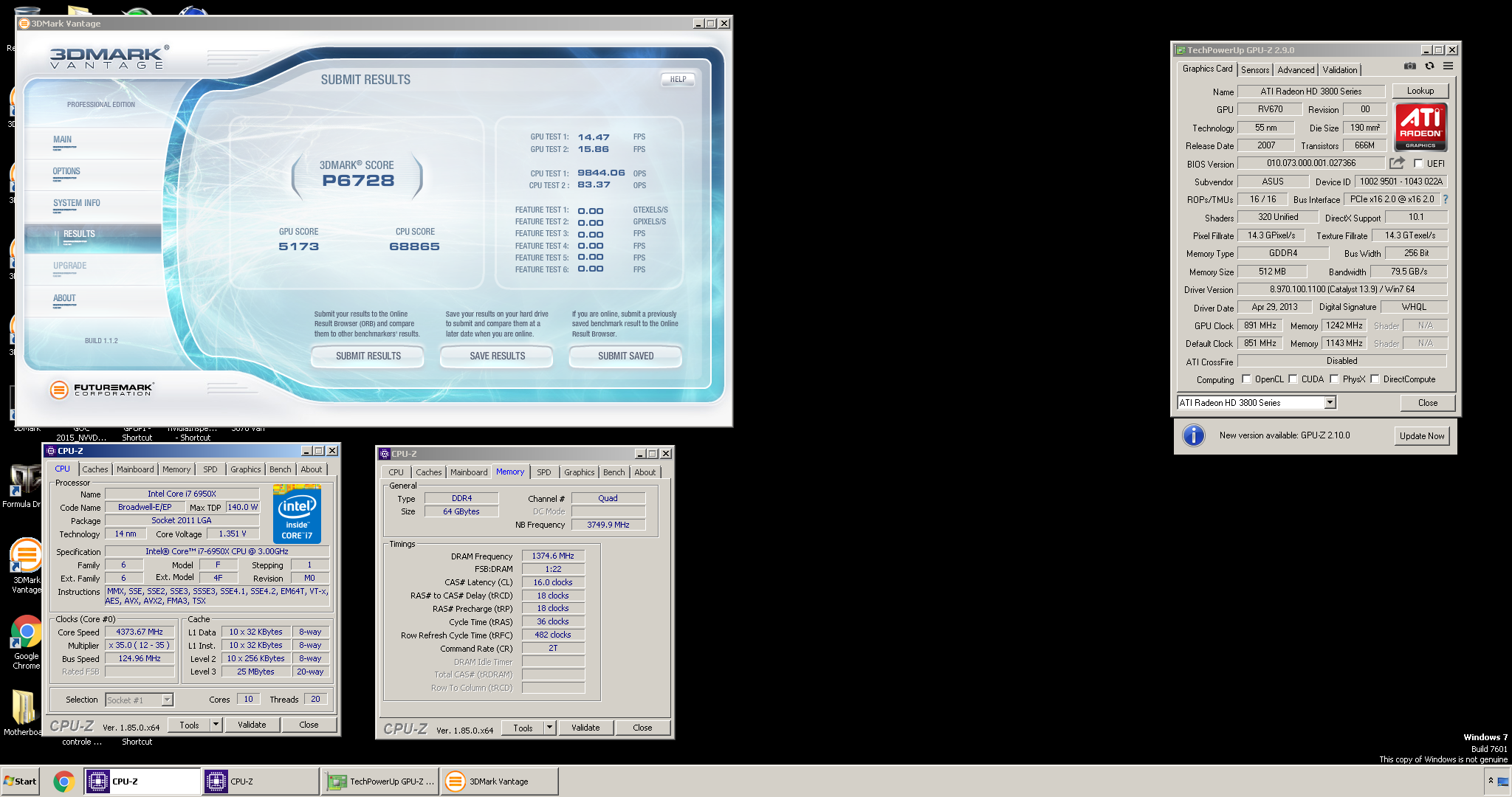
Task: Click the BIOS export share icon
Action: pos(1397,163)
